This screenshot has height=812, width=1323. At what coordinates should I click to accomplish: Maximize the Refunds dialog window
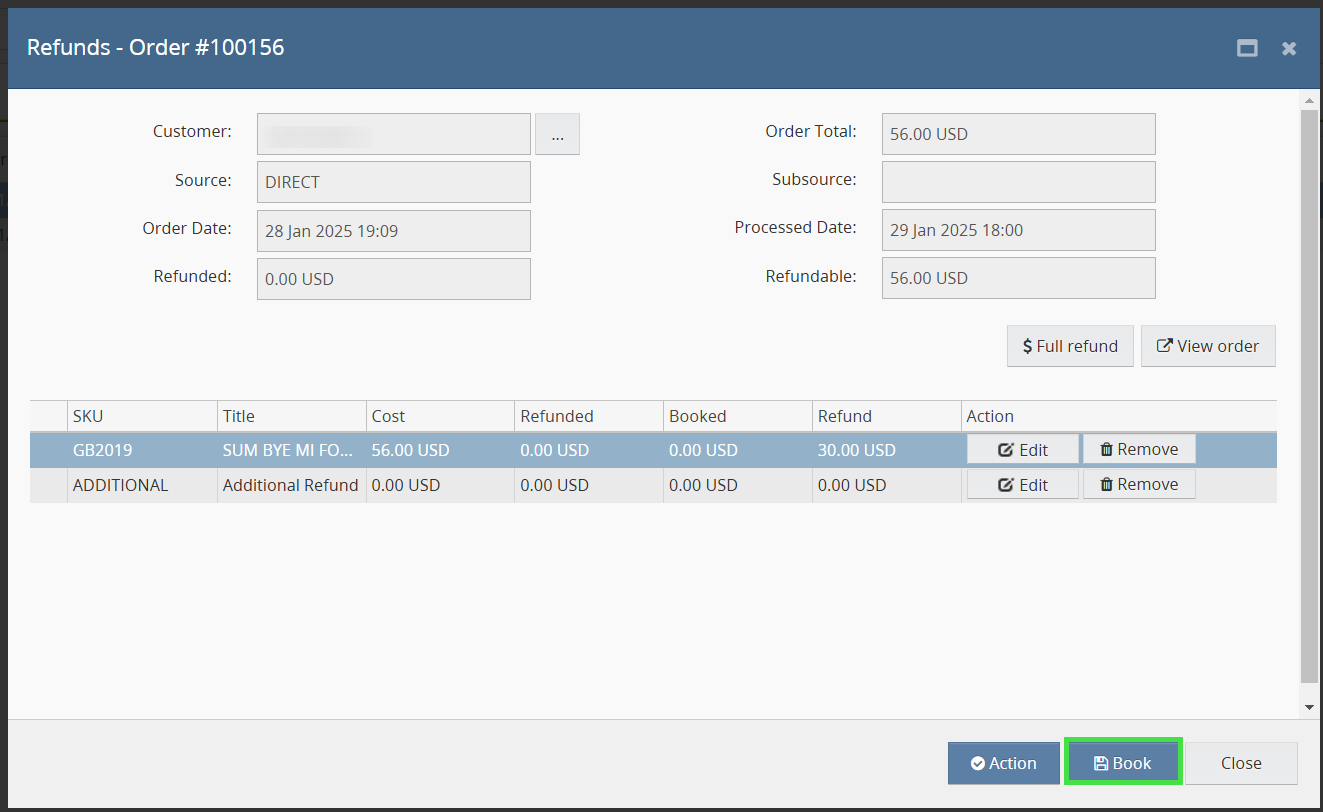(x=1247, y=48)
